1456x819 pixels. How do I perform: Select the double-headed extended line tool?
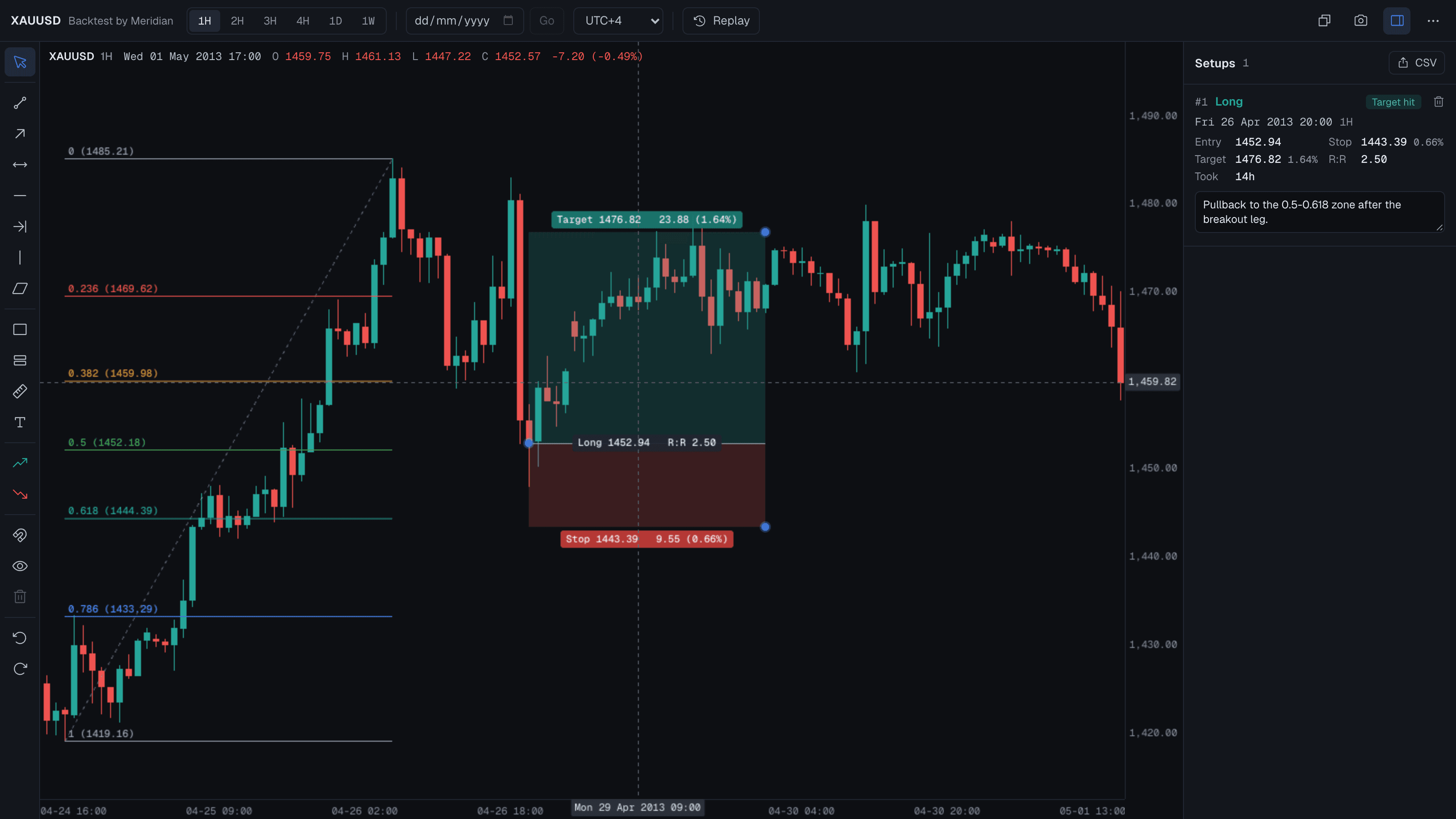tap(20, 165)
